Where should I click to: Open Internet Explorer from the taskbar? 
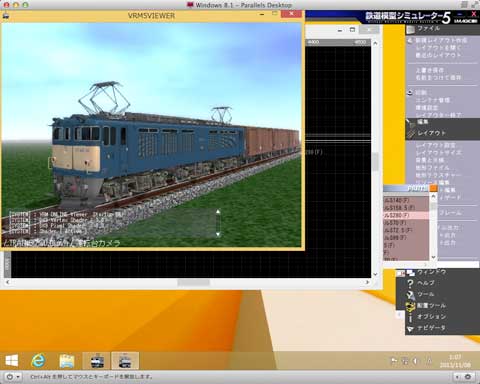click(38, 361)
